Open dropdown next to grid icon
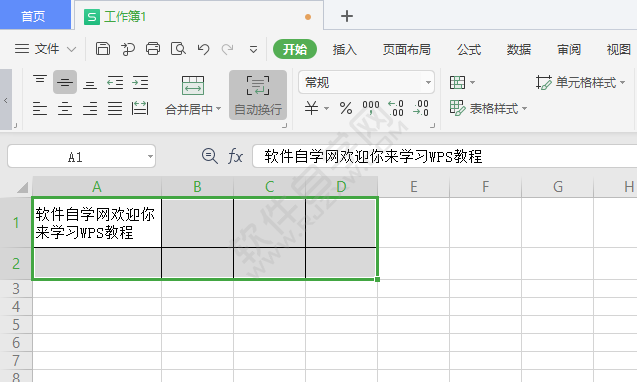 click(472, 82)
